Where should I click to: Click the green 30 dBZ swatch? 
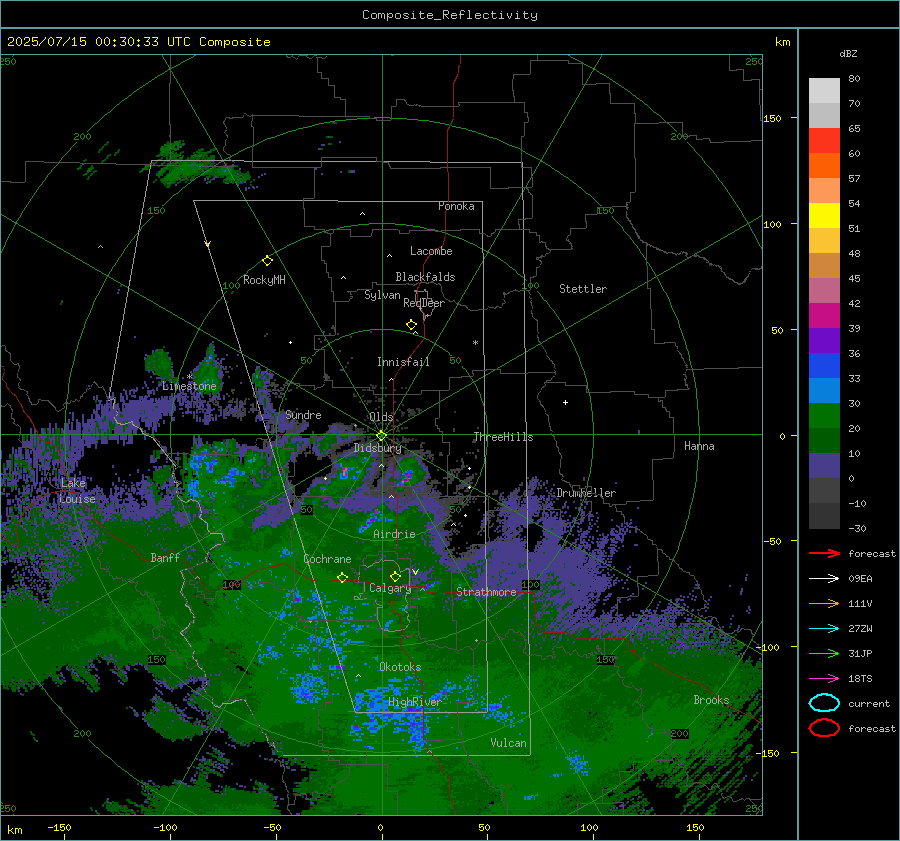click(824, 415)
